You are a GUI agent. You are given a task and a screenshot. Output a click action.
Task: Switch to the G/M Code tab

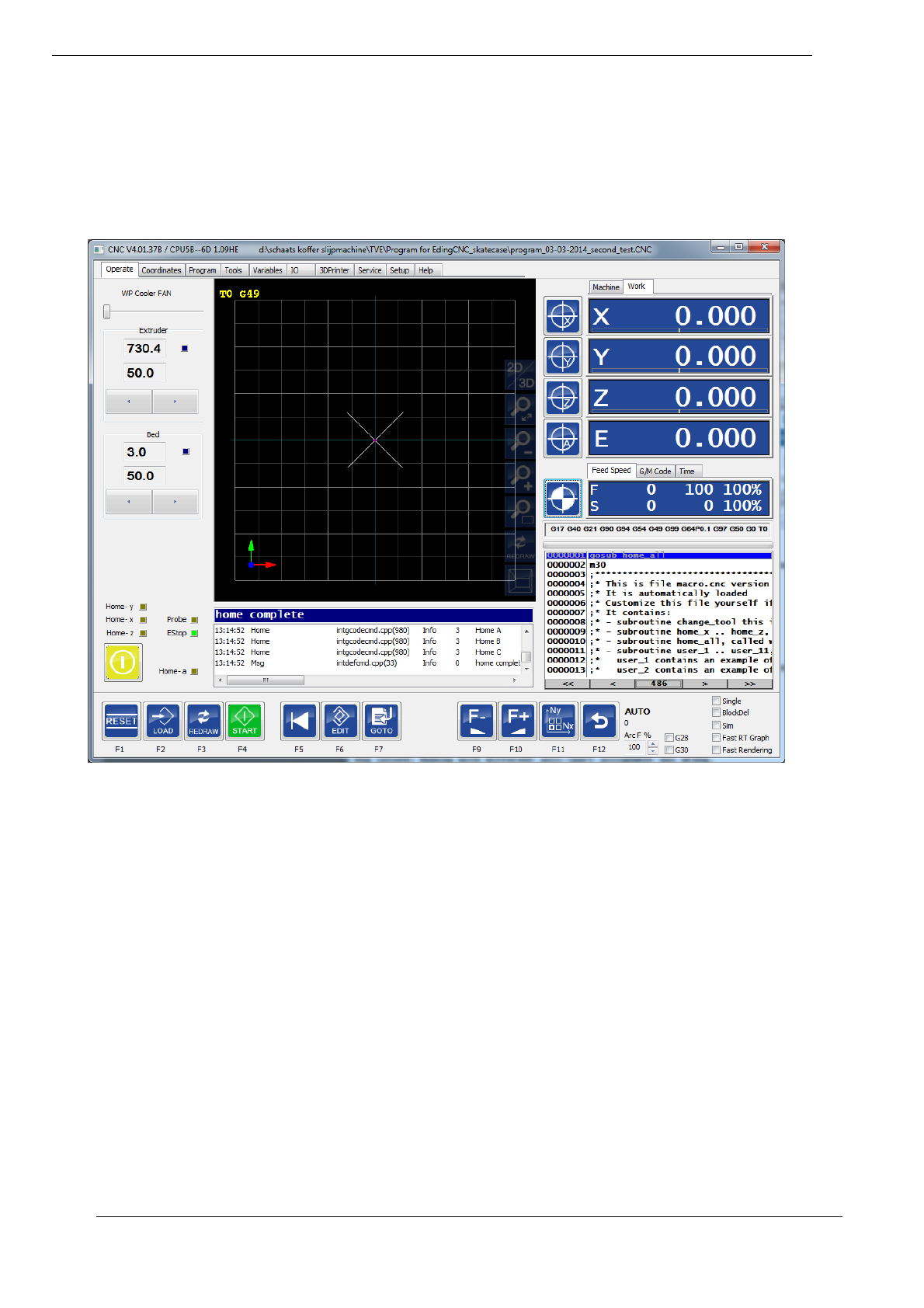tap(655, 471)
